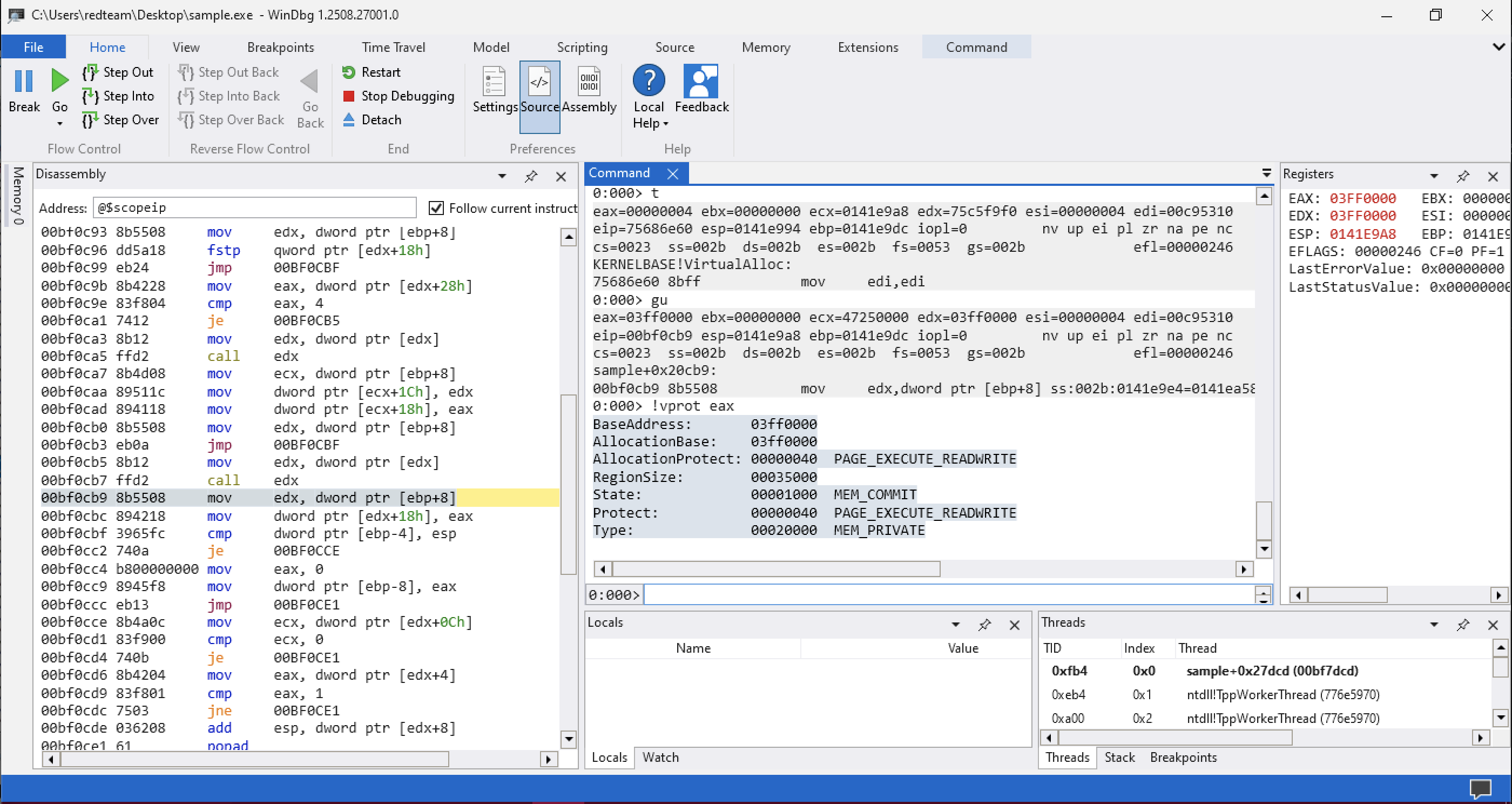The image size is (1512, 804).
Task: Pin the Registers panel
Action: 1463,176
